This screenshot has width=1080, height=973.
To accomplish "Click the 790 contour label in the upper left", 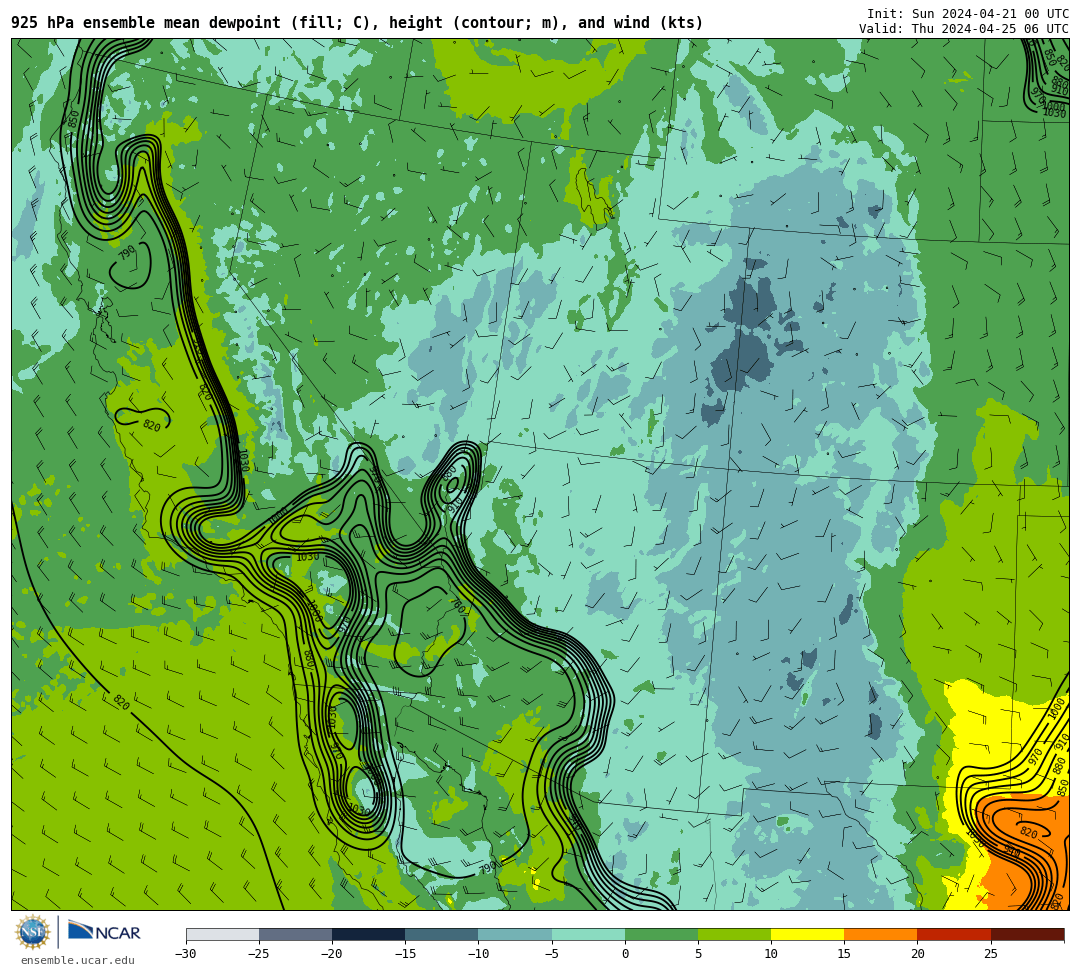I will pyautogui.click(x=127, y=253).
